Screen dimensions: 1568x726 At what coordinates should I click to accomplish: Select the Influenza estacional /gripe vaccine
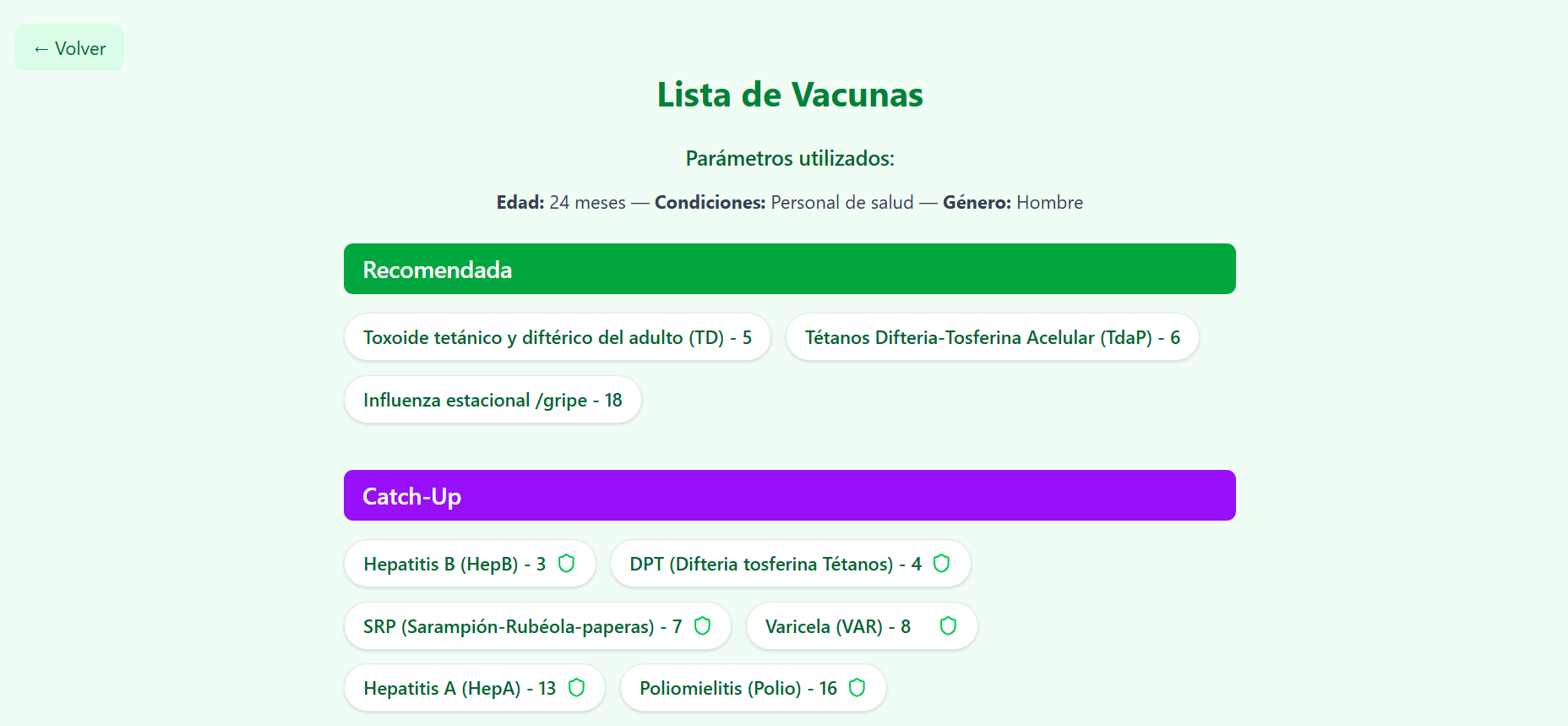coord(493,400)
